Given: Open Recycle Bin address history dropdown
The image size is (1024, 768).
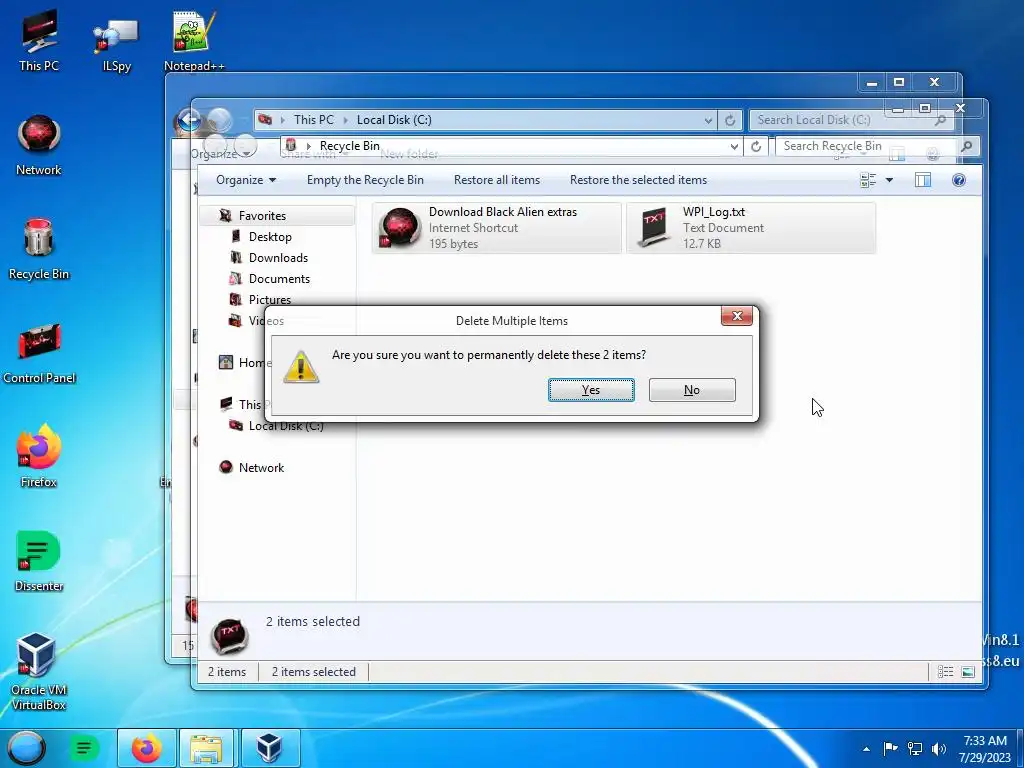Looking at the screenshot, I should [734, 146].
